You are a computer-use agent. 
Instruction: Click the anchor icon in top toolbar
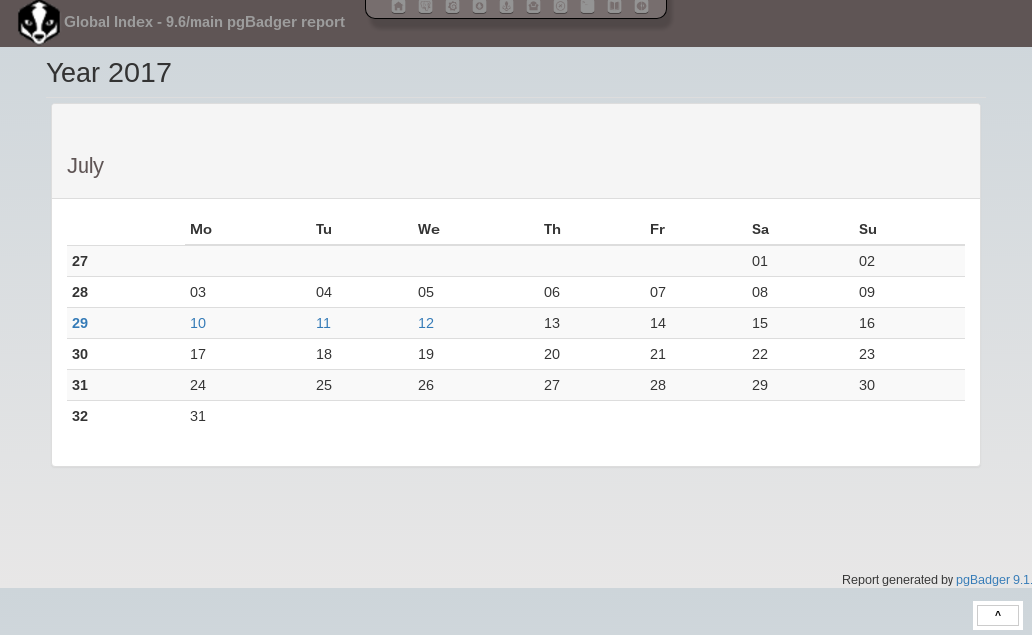coord(506,7)
